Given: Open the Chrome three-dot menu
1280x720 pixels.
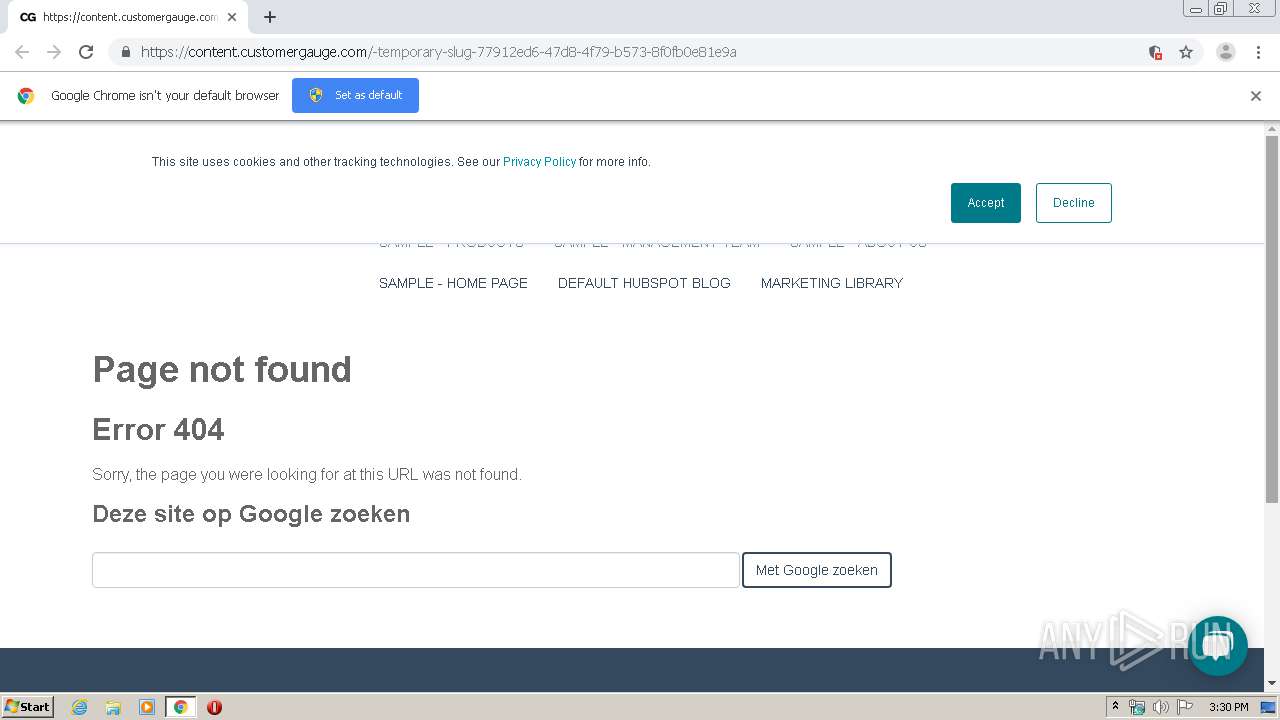Looking at the screenshot, I should (x=1258, y=52).
